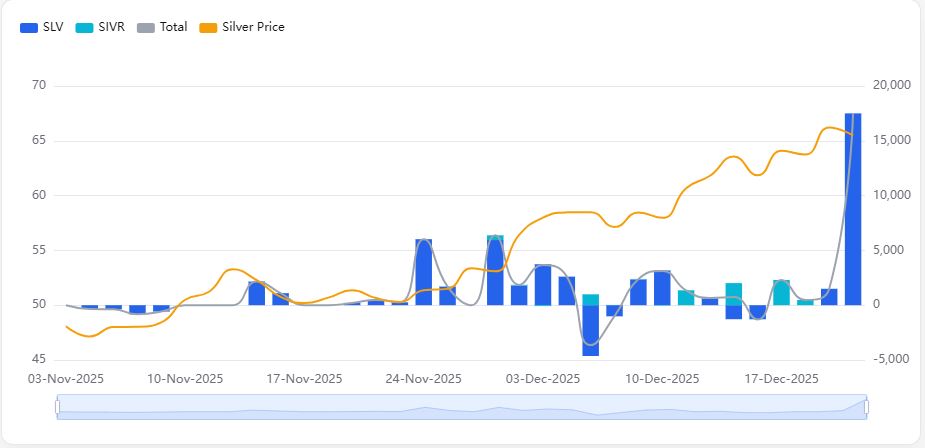Click the -5,000 right axis label
925x448 pixels.
point(891,359)
